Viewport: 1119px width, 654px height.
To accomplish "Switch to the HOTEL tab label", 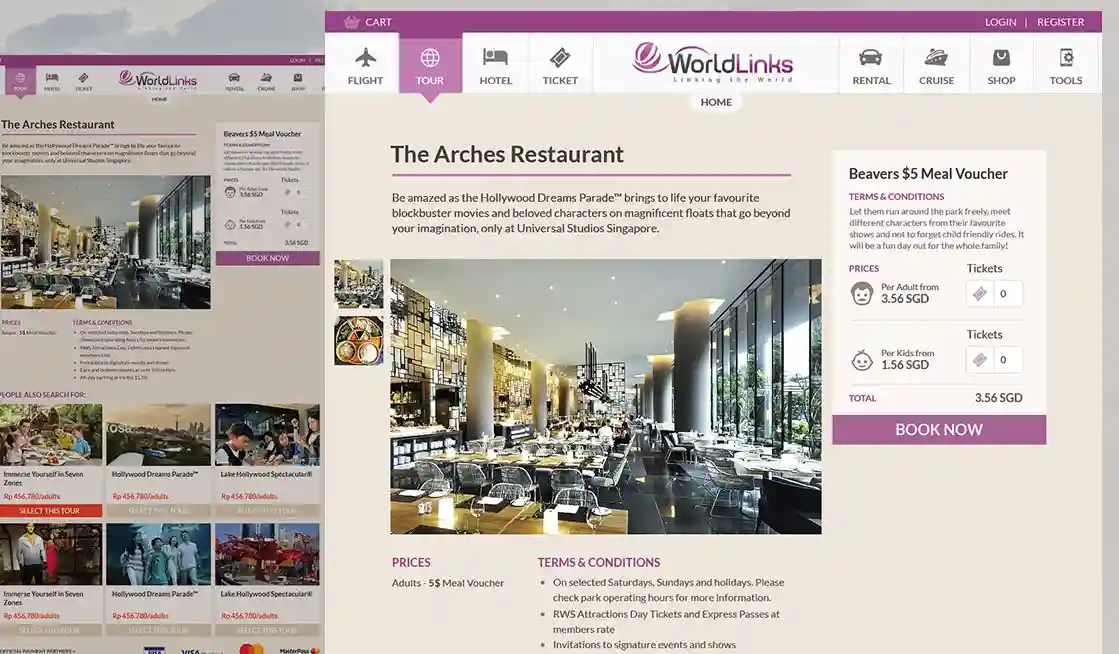I will coord(495,81).
